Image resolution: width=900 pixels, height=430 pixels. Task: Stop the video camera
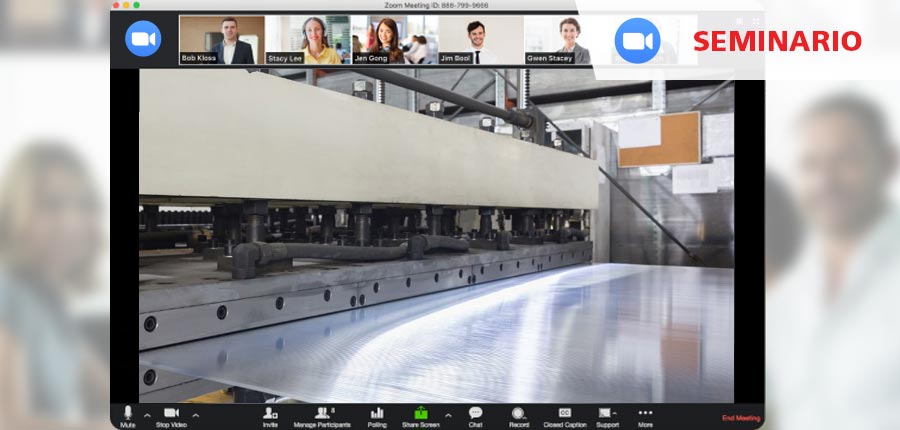171,414
